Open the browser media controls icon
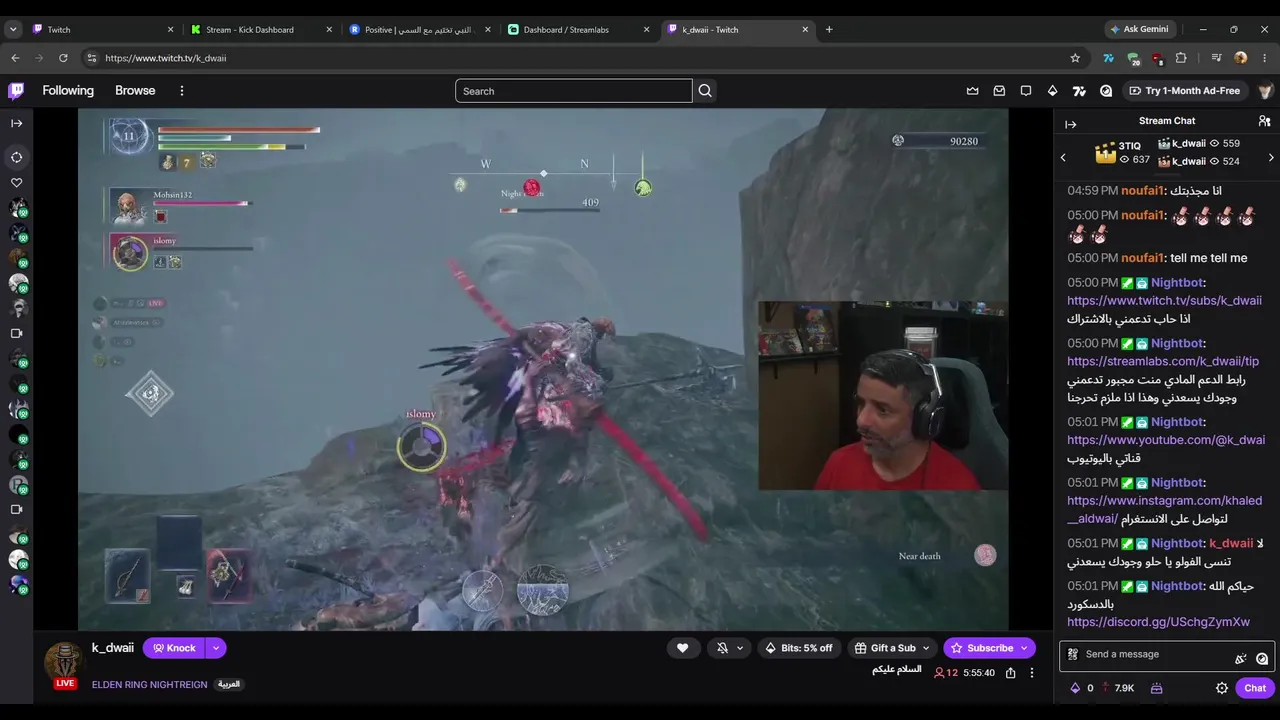1280x720 pixels. coord(1217,58)
